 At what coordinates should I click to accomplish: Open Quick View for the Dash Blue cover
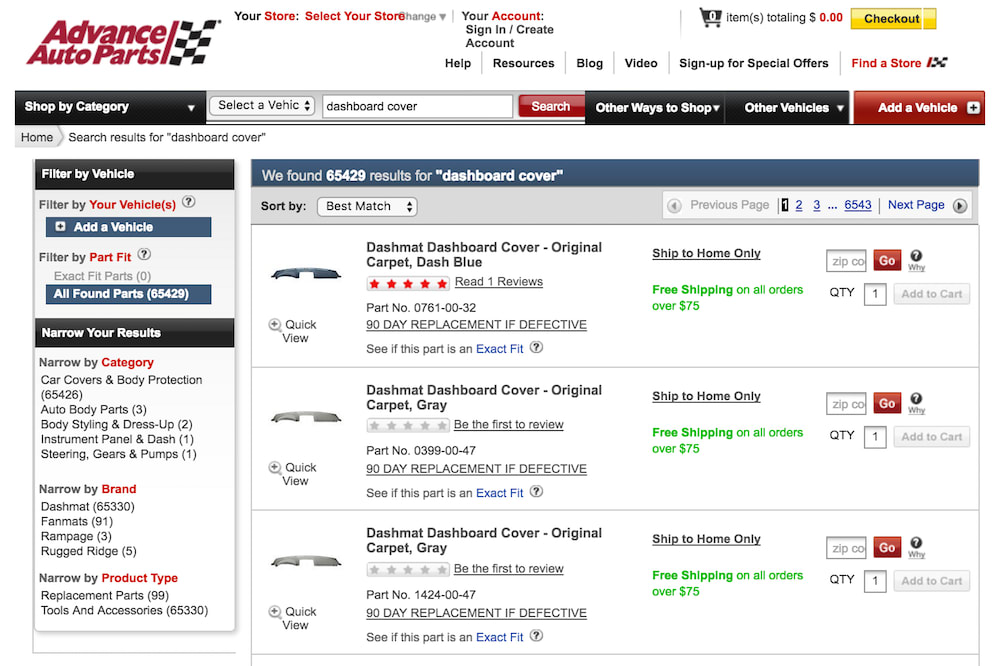293,331
